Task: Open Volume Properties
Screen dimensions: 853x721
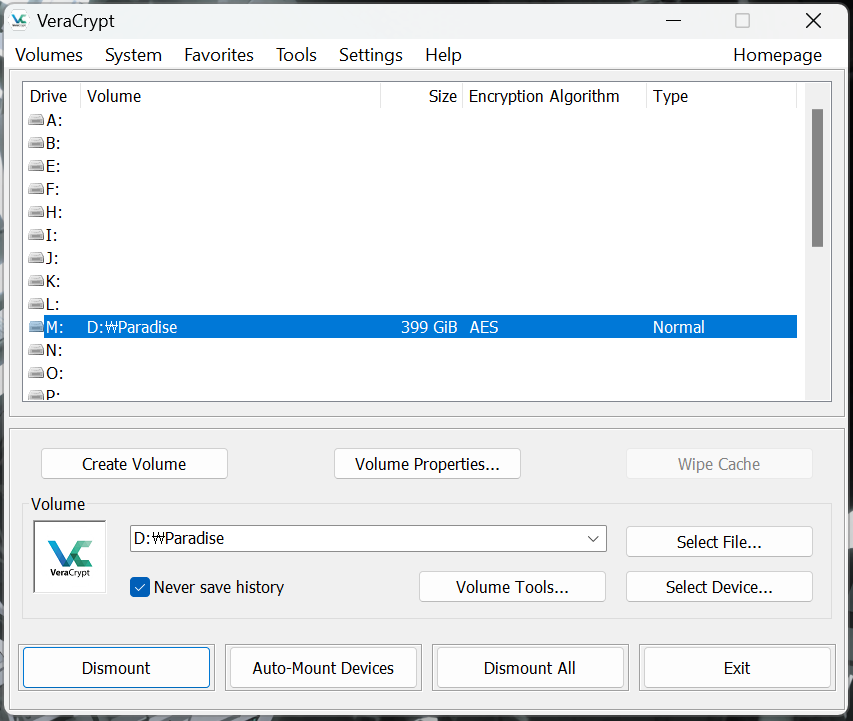Action: (427, 464)
